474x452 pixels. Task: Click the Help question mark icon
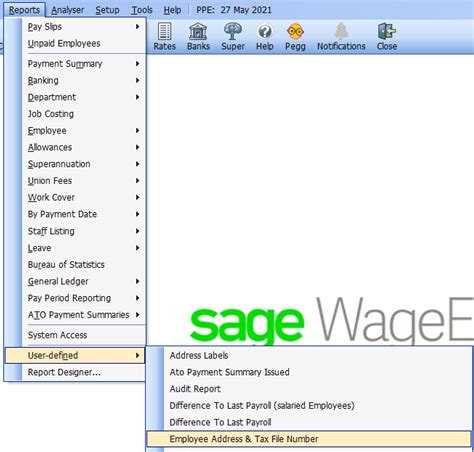[x=265, y=32]
